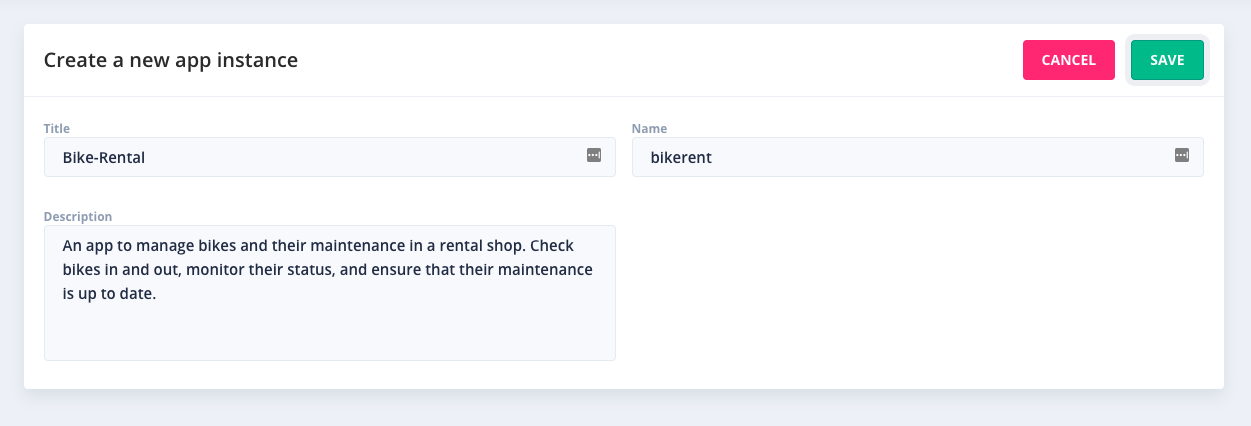Cancel creating the app instance
Image resolution: width=1251 pixels, height=426 pixels.
1069,60
